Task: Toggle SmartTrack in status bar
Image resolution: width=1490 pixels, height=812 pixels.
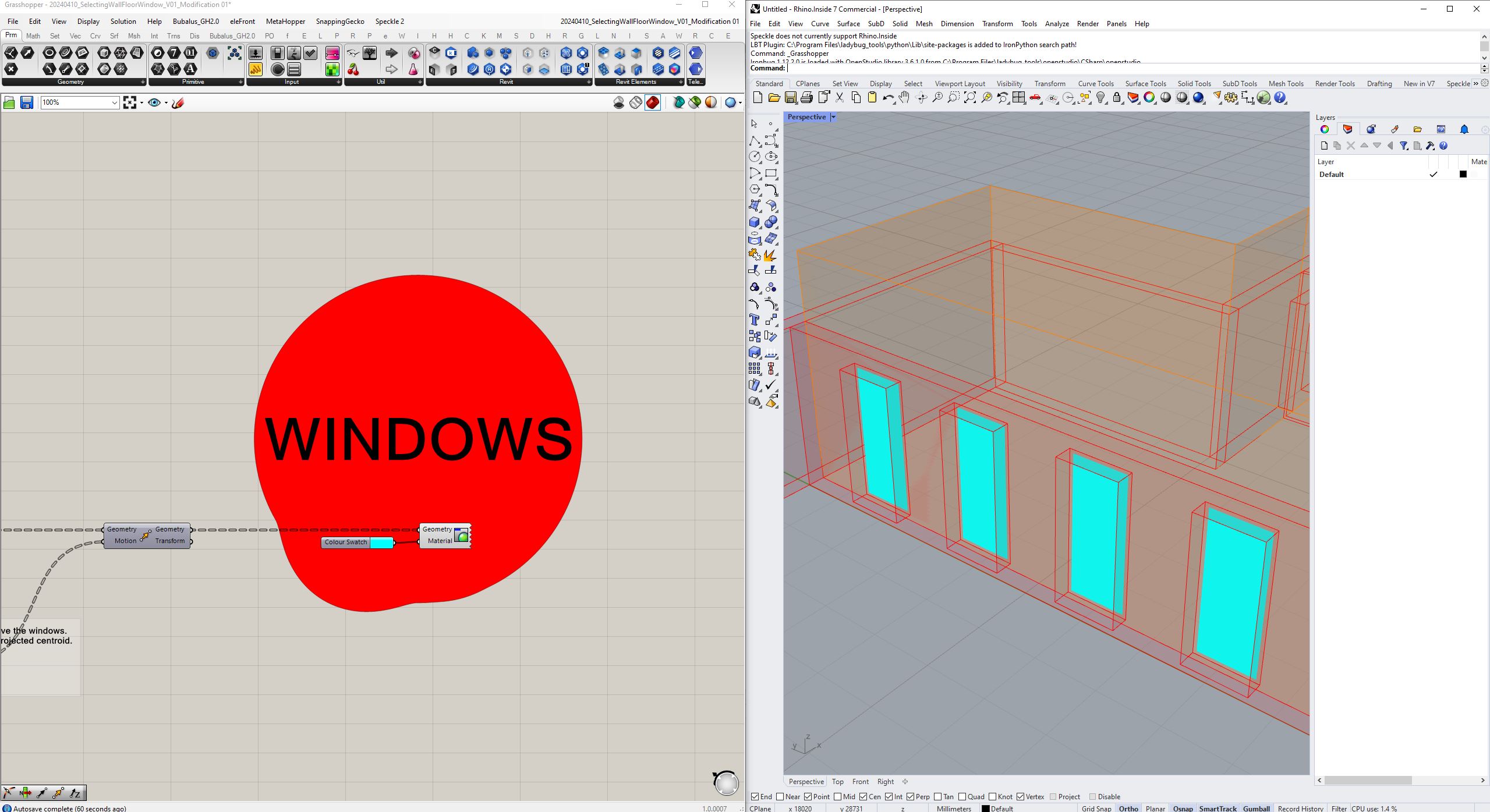Action: pyautogui.click(x=1218, y=809)
